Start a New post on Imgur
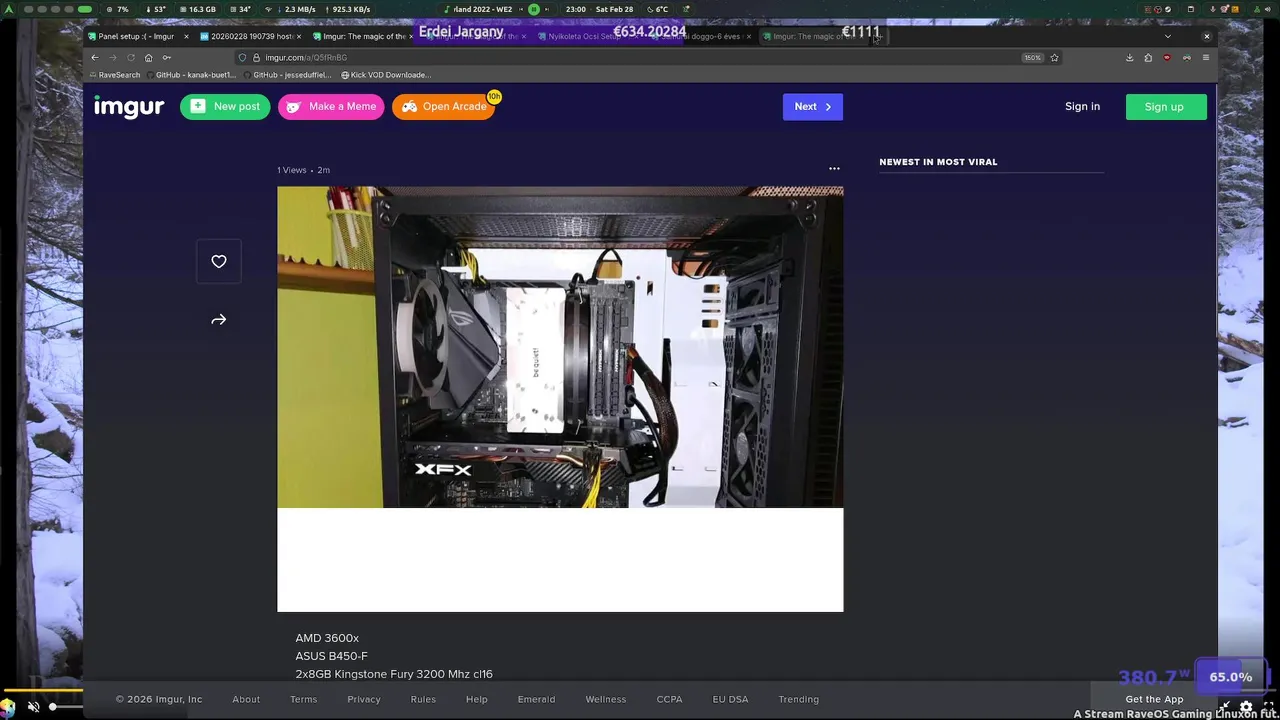 (x=225, y=107)
